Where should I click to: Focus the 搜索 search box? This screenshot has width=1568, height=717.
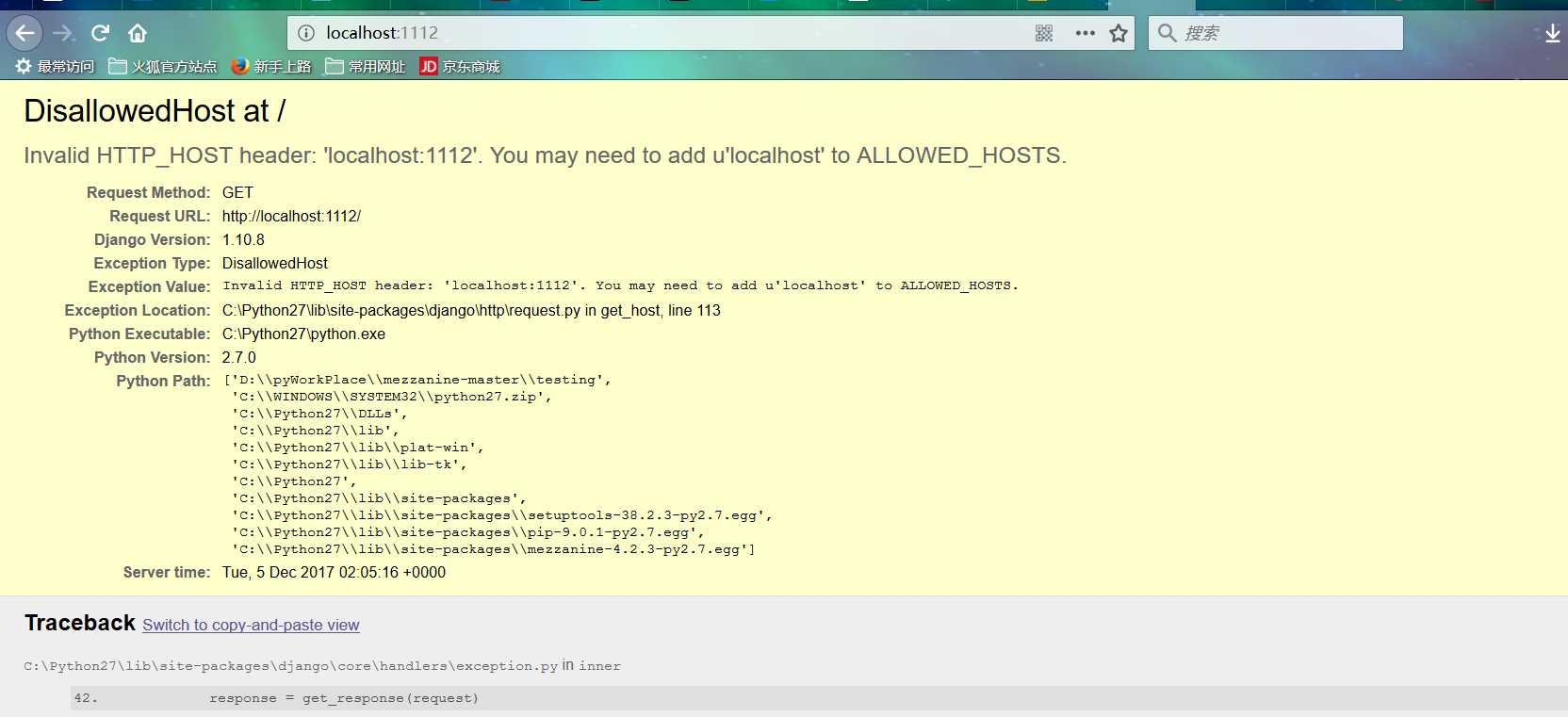point(1275,33)
